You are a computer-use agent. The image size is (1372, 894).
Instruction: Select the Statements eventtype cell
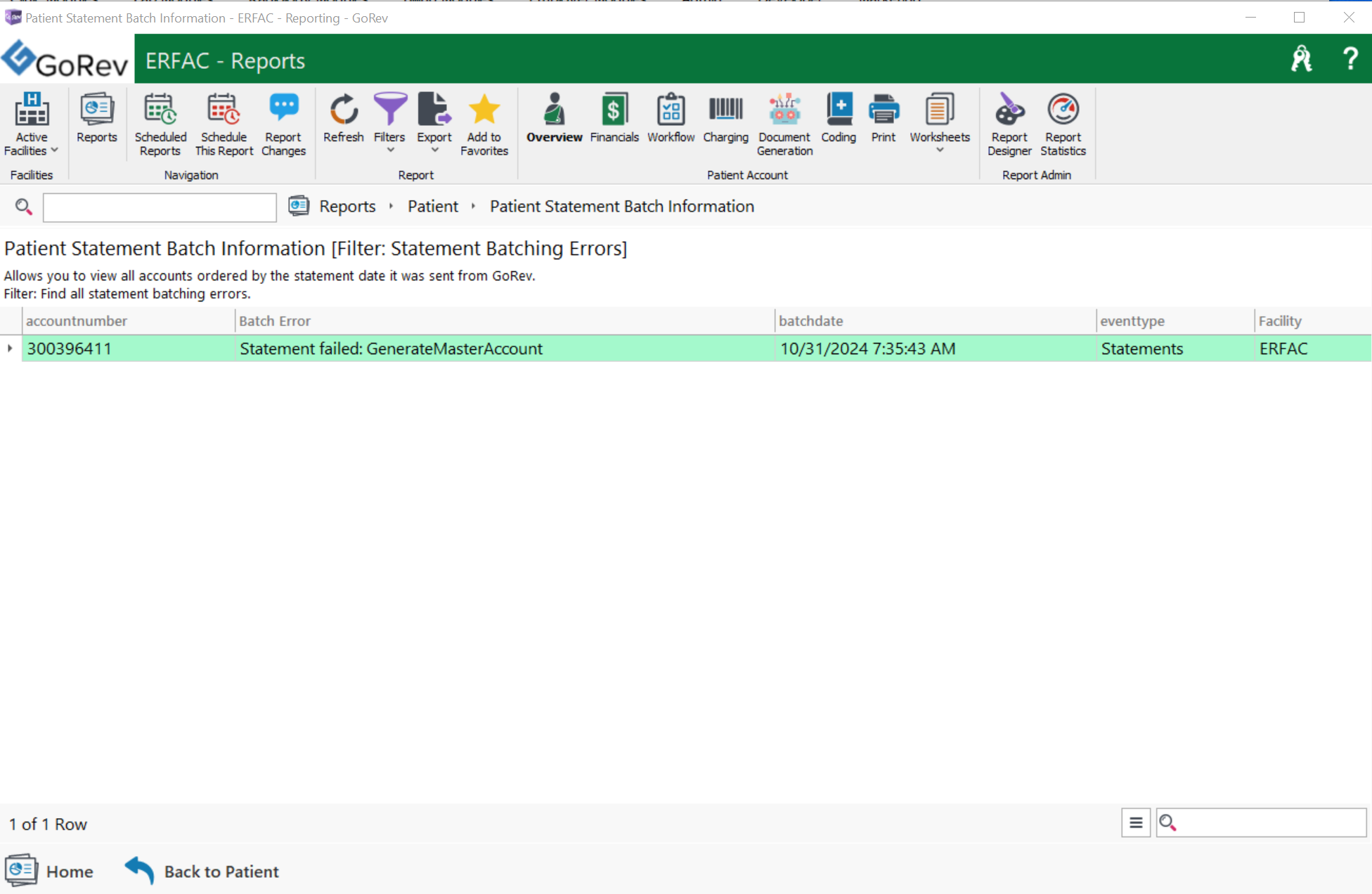click(1175, 349)
